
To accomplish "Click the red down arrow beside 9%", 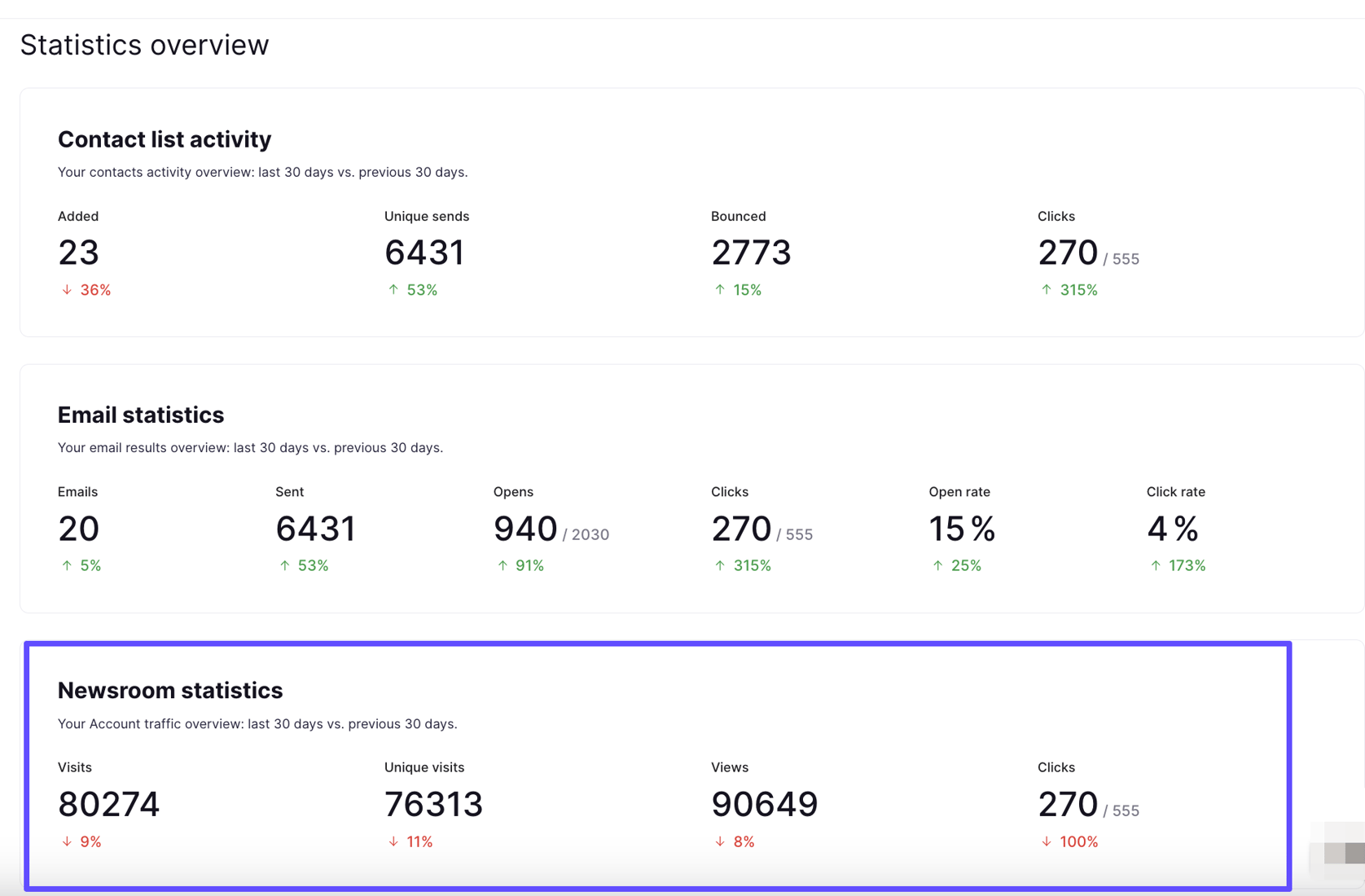I will click(67, 841).
